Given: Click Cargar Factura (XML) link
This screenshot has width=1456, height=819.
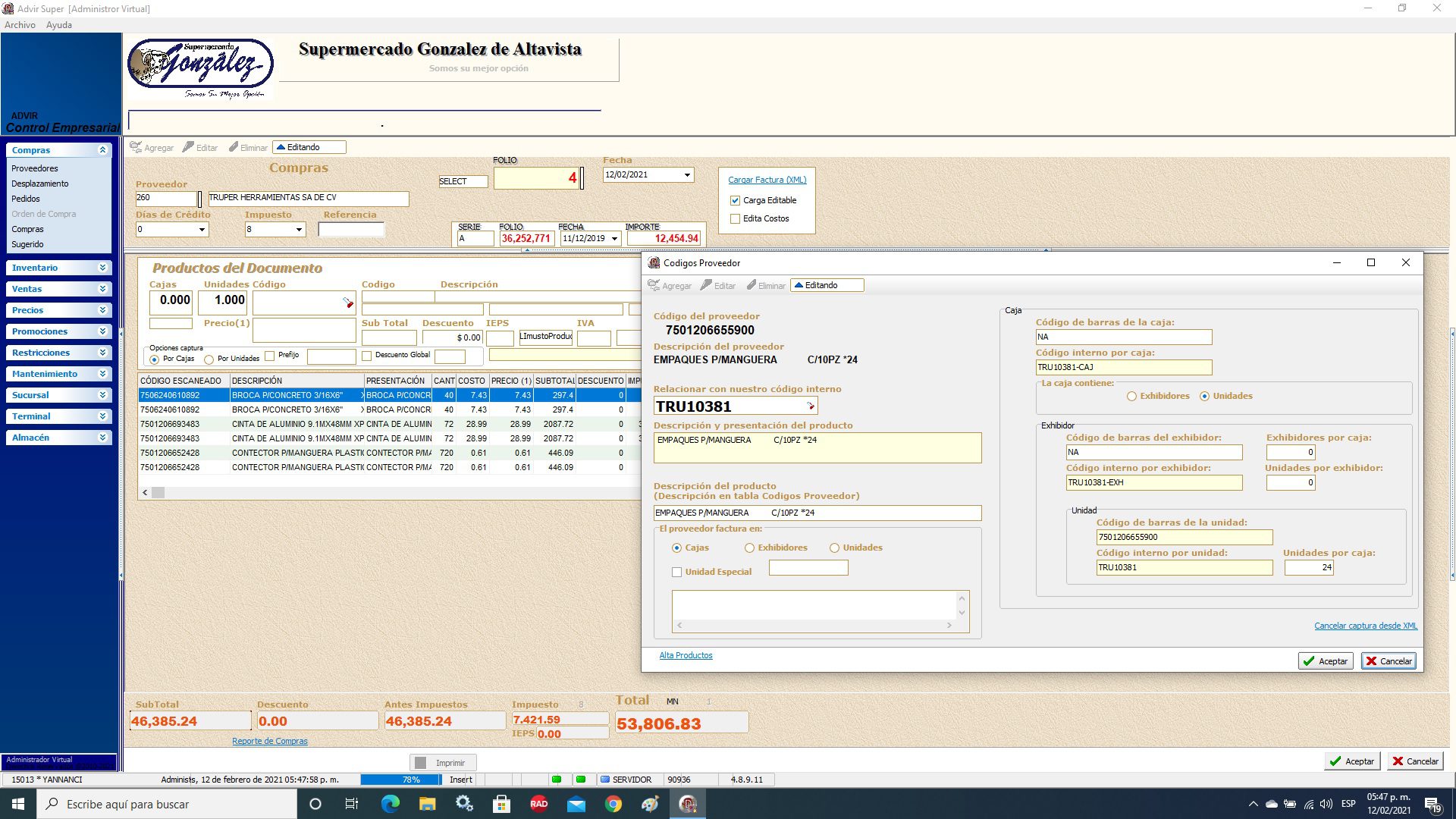Looking at the screenshot, I should click(767, 180).
